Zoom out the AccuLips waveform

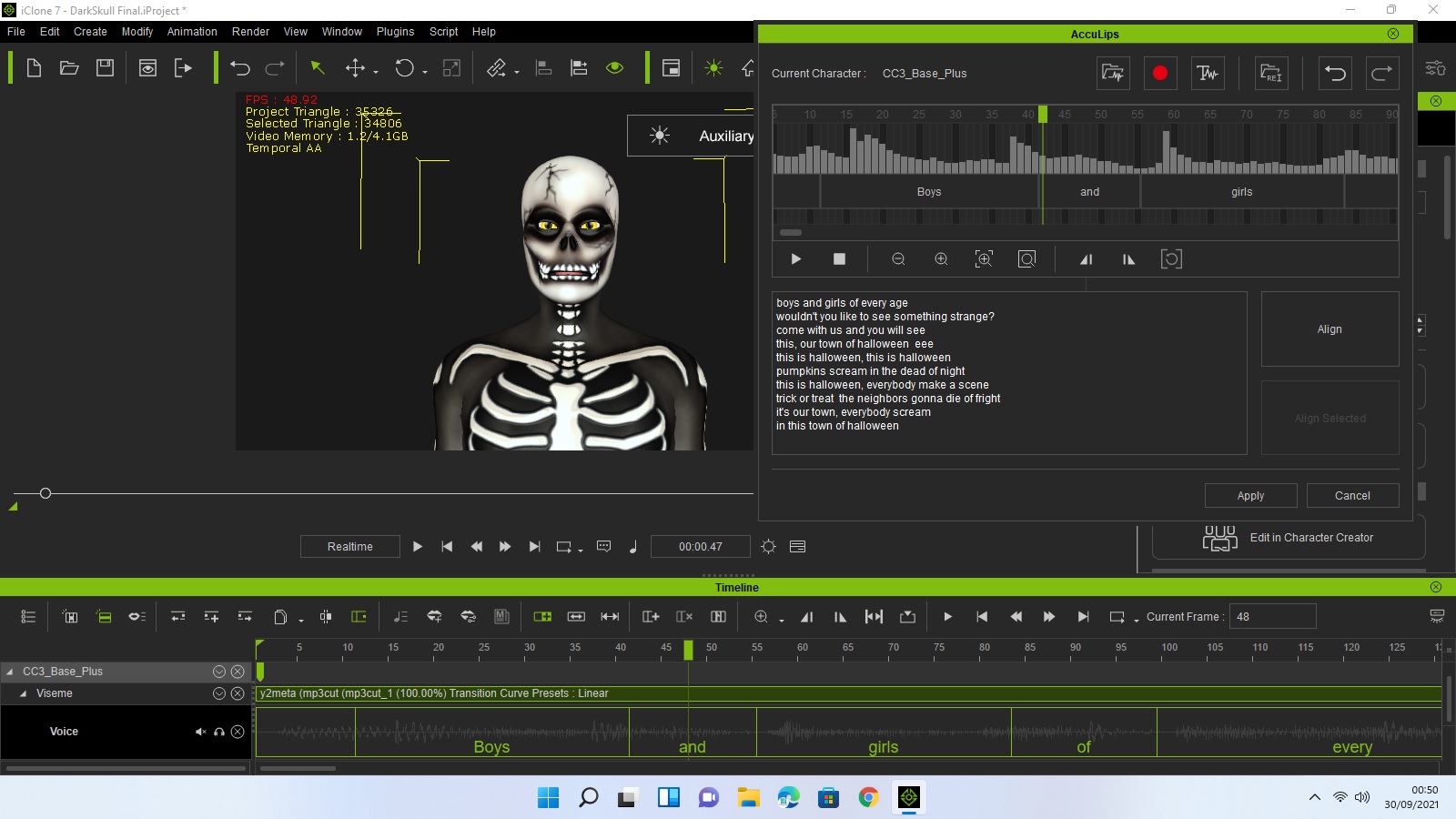(x=898, y=259)
